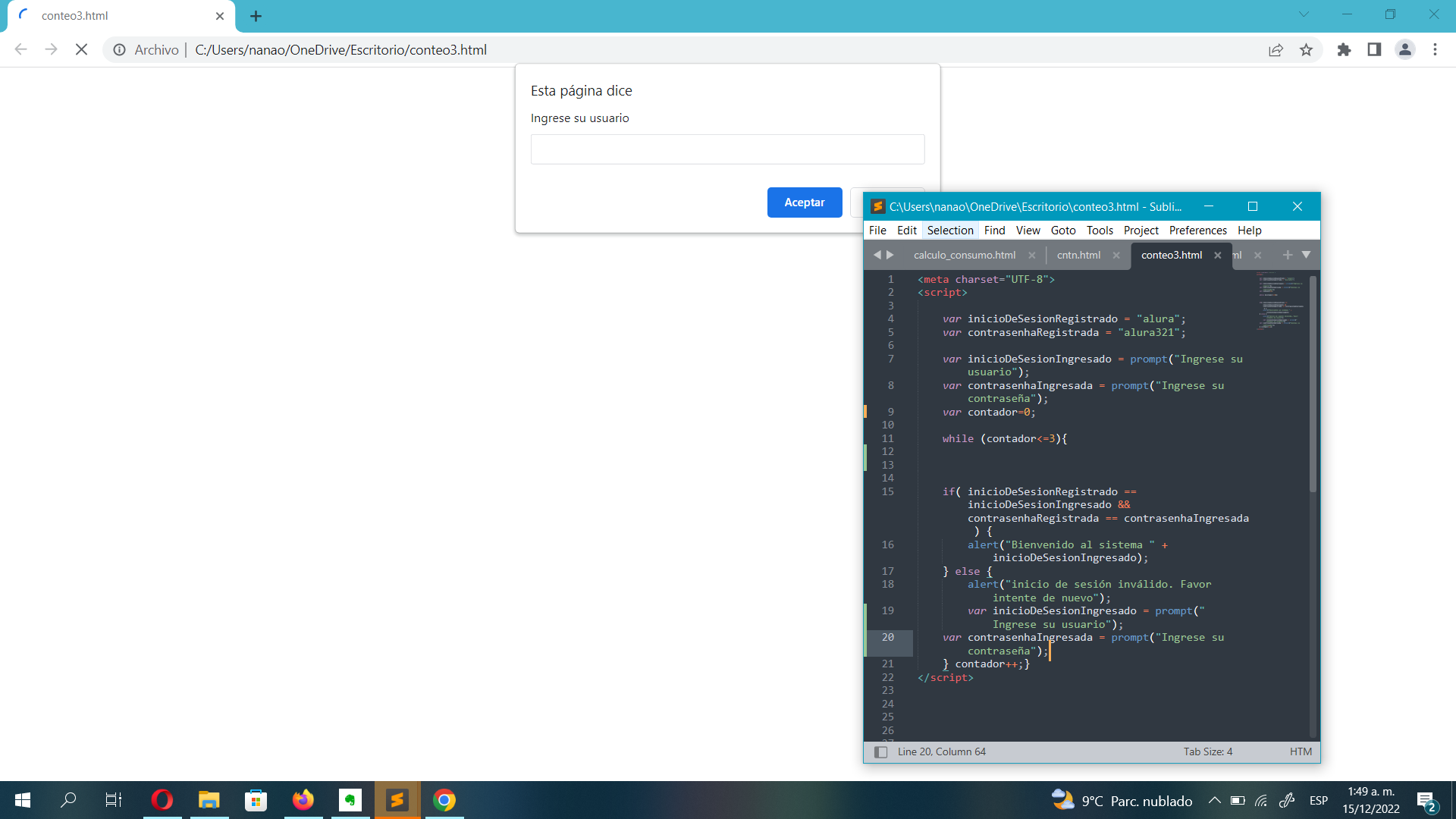Bookmark this page with the star icon
1456x819 pixels.
1306,50
